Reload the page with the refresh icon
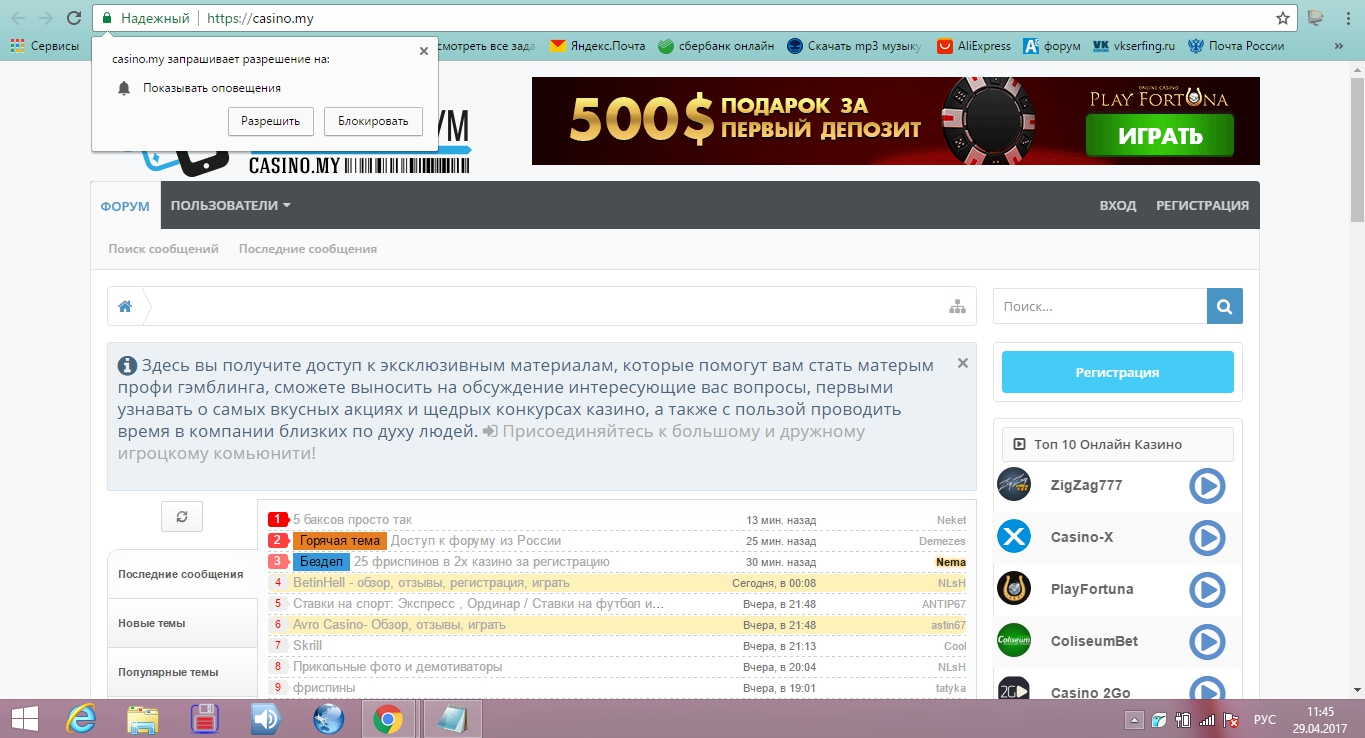1365x738 pixels. (x=73, y=18)
